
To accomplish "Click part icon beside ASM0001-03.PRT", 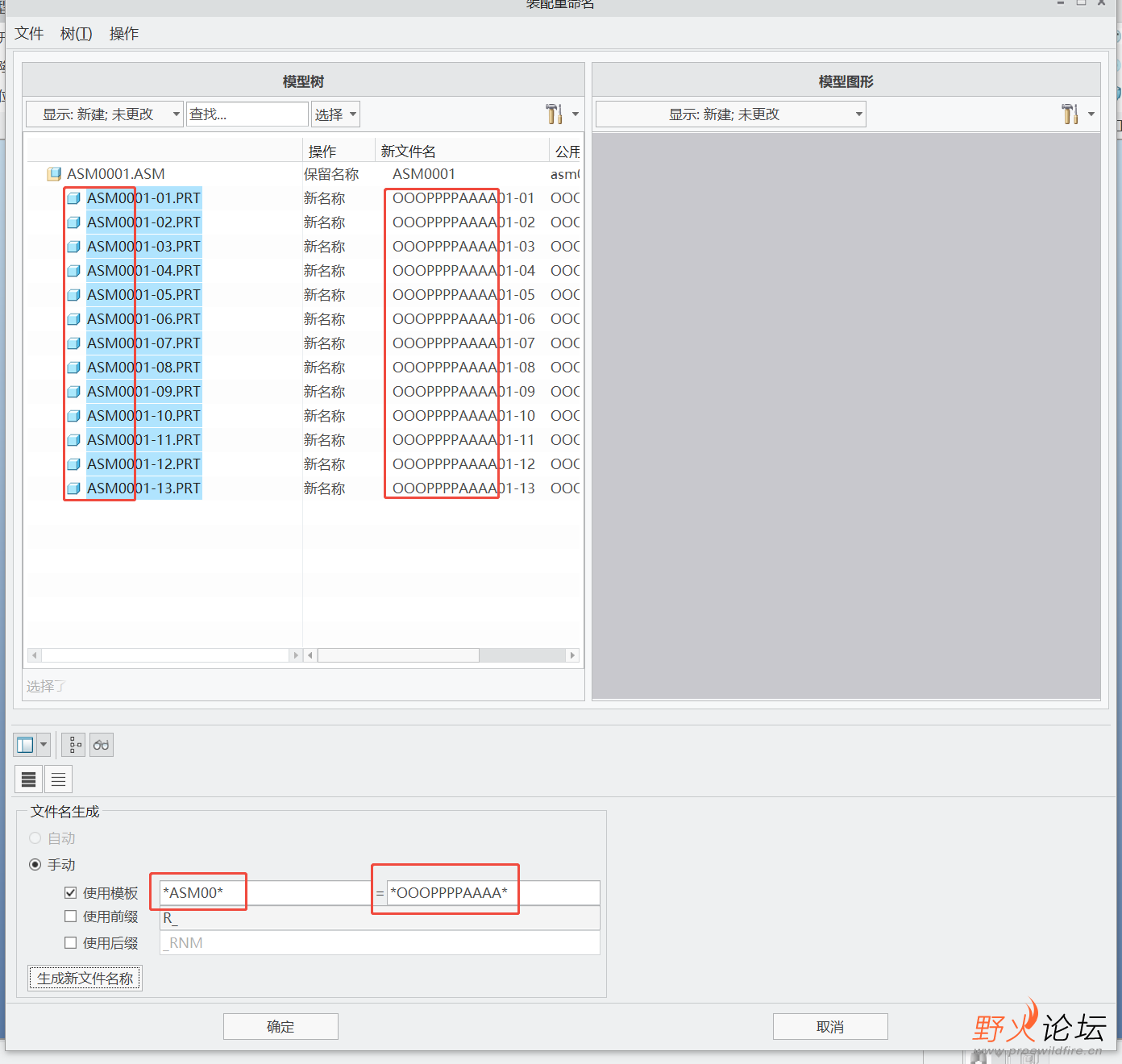I will (73, 247).
